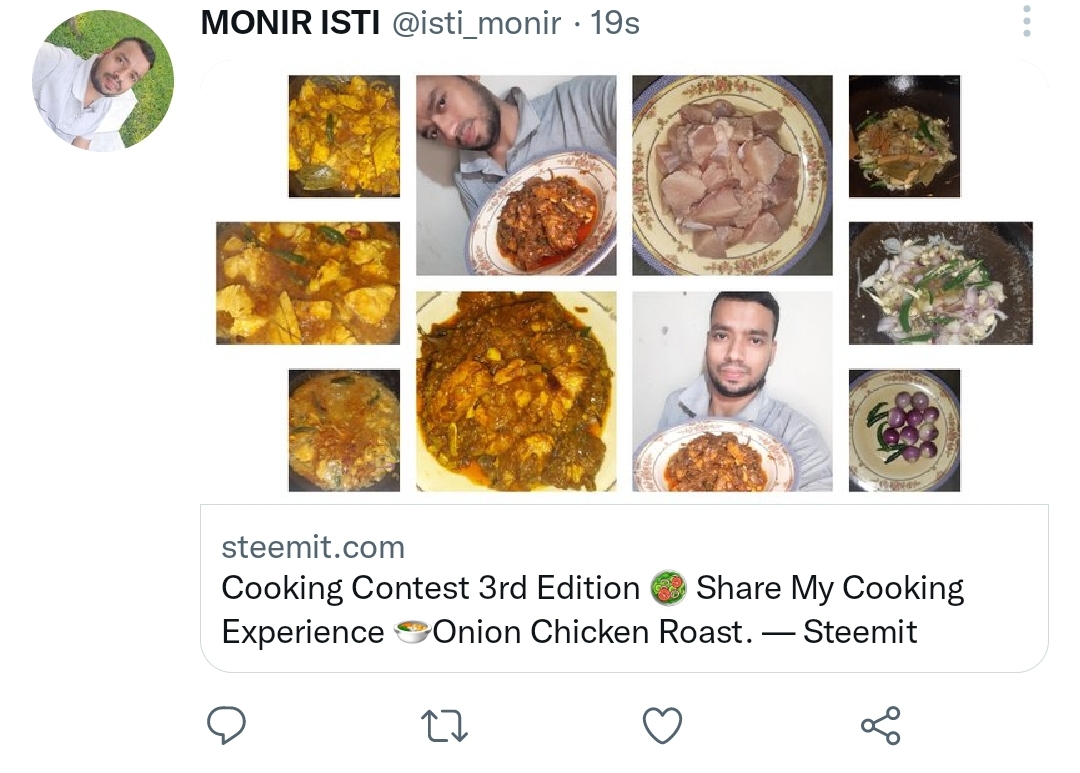Image resolution: width=1080 pixels, height=773 pixels.
Task: Click the wide chicken curry photo on left
Action: pos(308,283)
